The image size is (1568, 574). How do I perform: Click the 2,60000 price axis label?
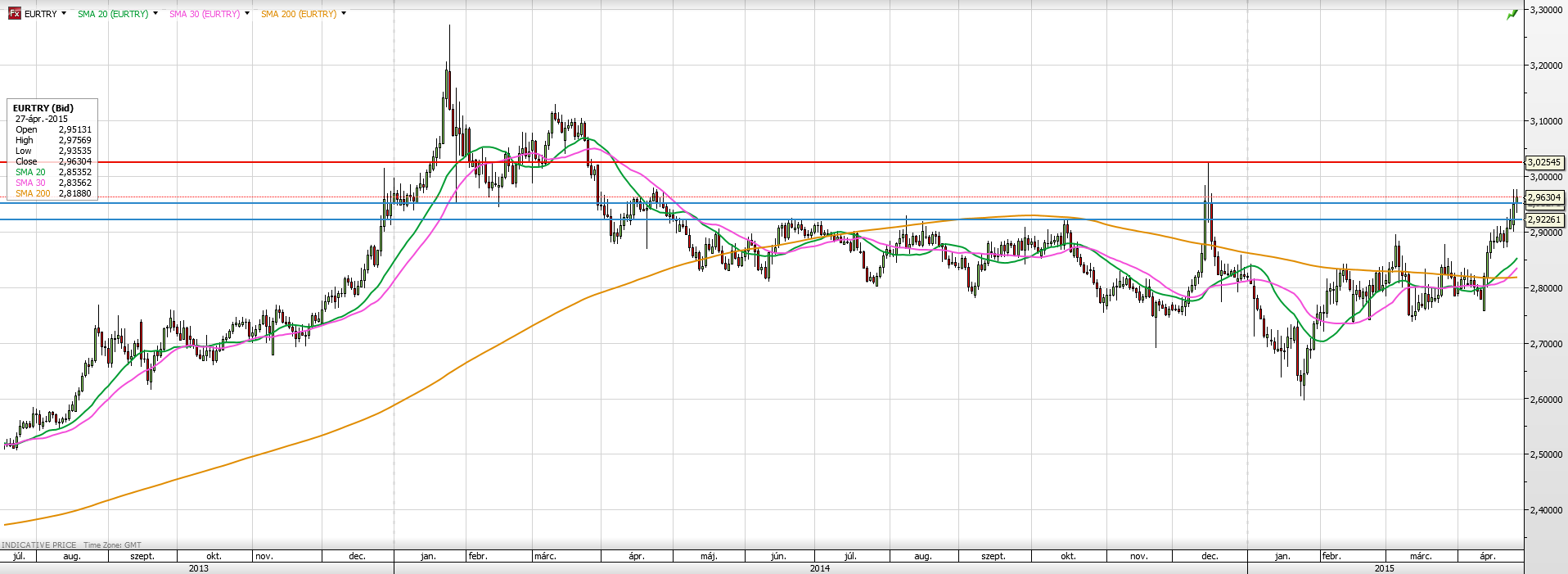point(1546,400)
